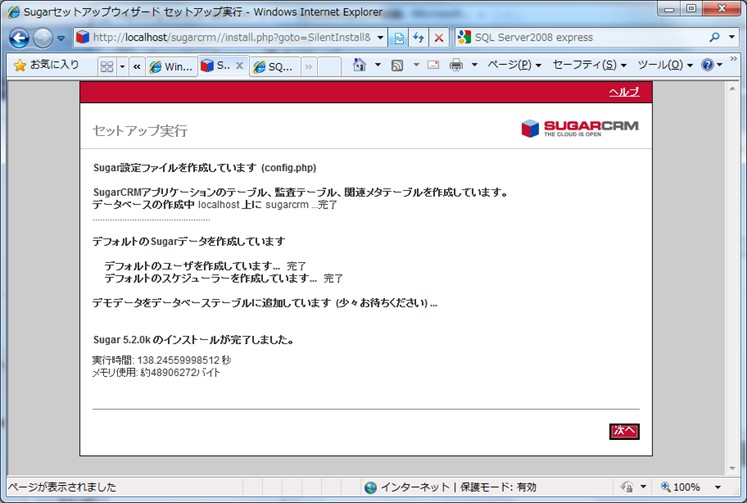Viewport: 747px width, 503px height.
Task: Expand the Home button dropdown arrow
Action: coord(378,65)
